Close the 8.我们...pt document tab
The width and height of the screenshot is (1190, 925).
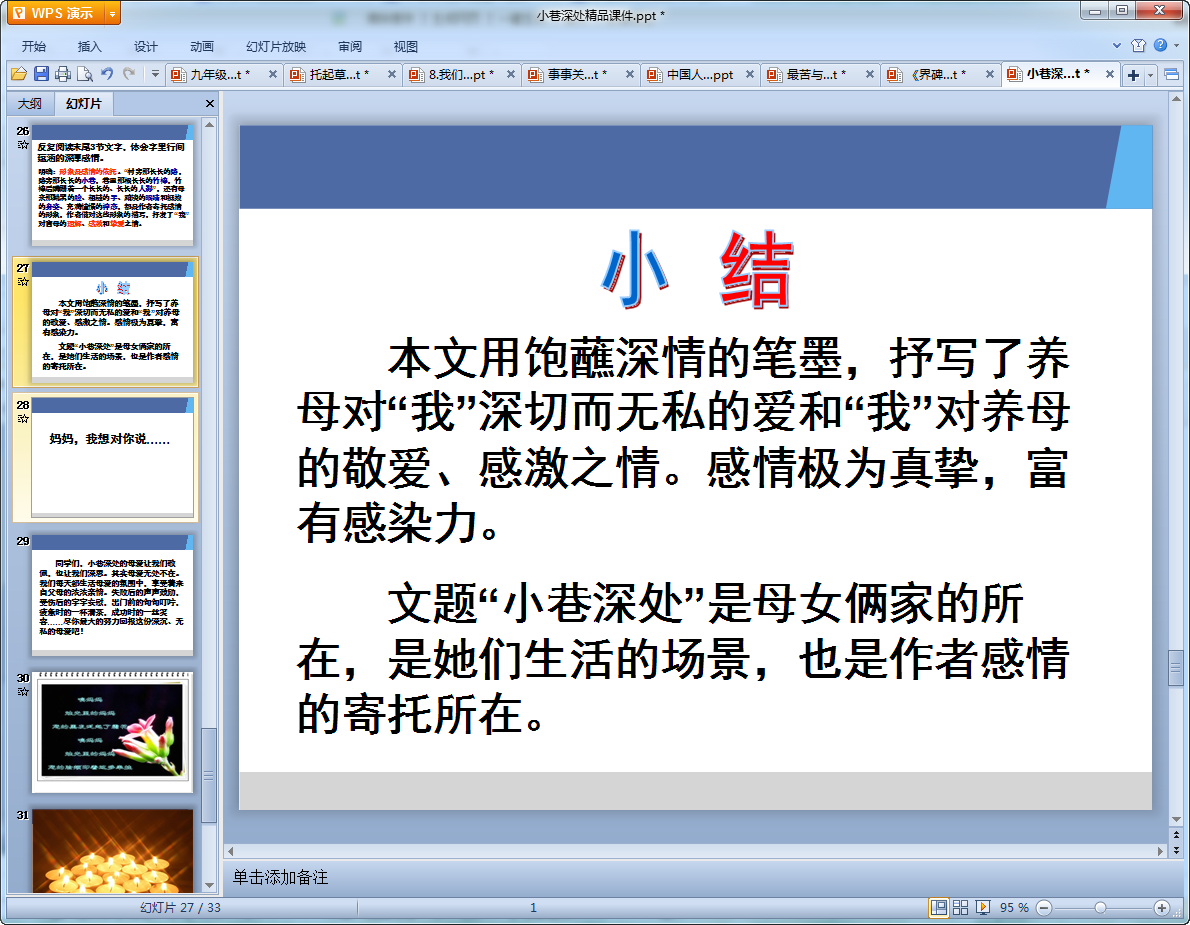pyautogui.click(x=511, y=74)
